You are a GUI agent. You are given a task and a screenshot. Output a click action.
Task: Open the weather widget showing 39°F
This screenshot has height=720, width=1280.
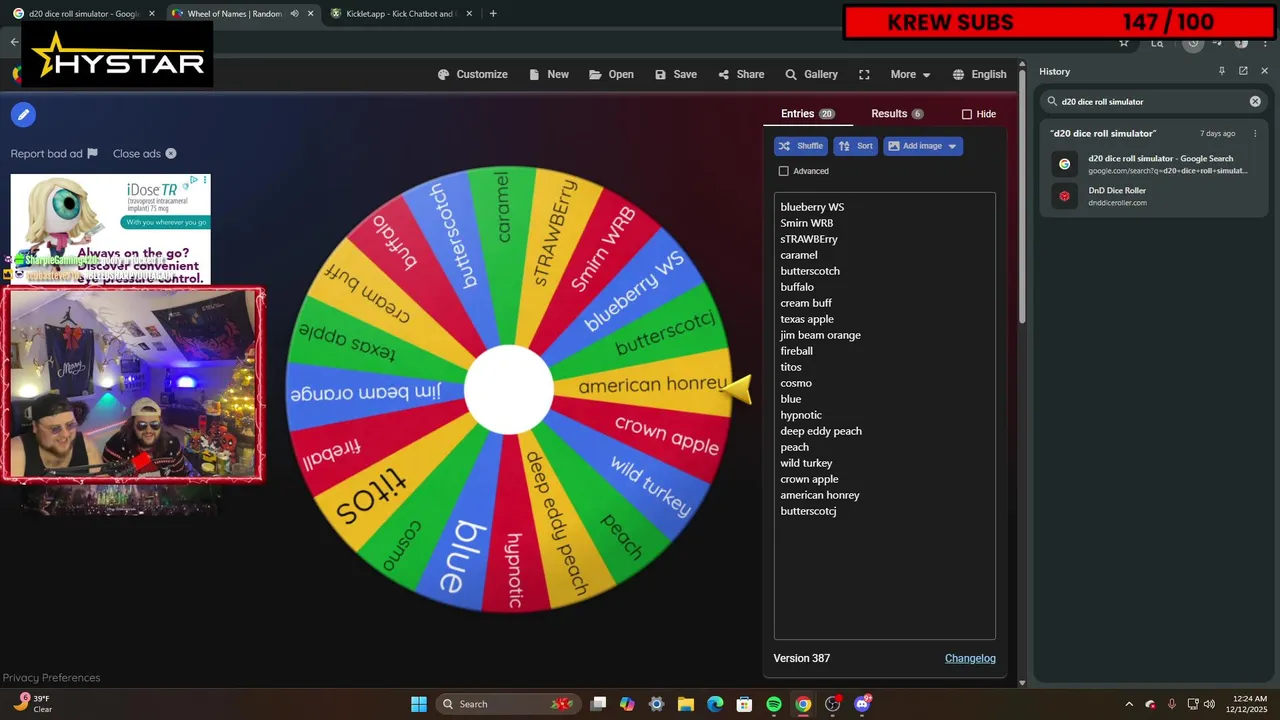pos(32,704)
